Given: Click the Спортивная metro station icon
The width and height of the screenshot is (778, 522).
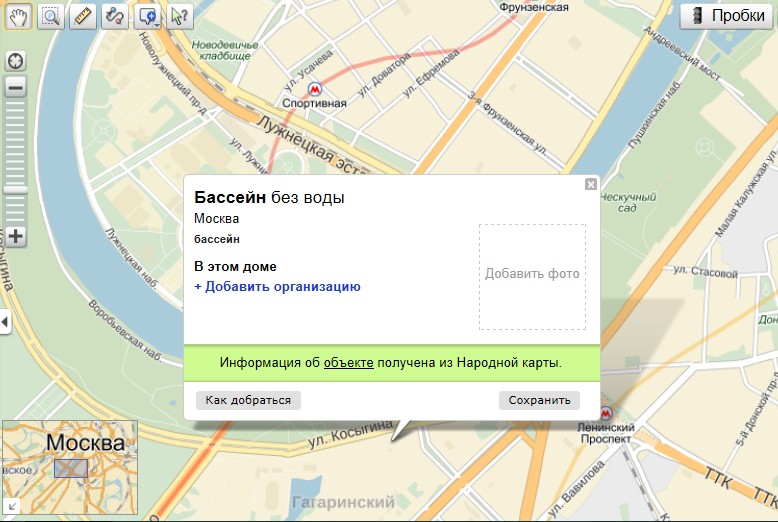Looking at the screenshot, I should point(315,89).
